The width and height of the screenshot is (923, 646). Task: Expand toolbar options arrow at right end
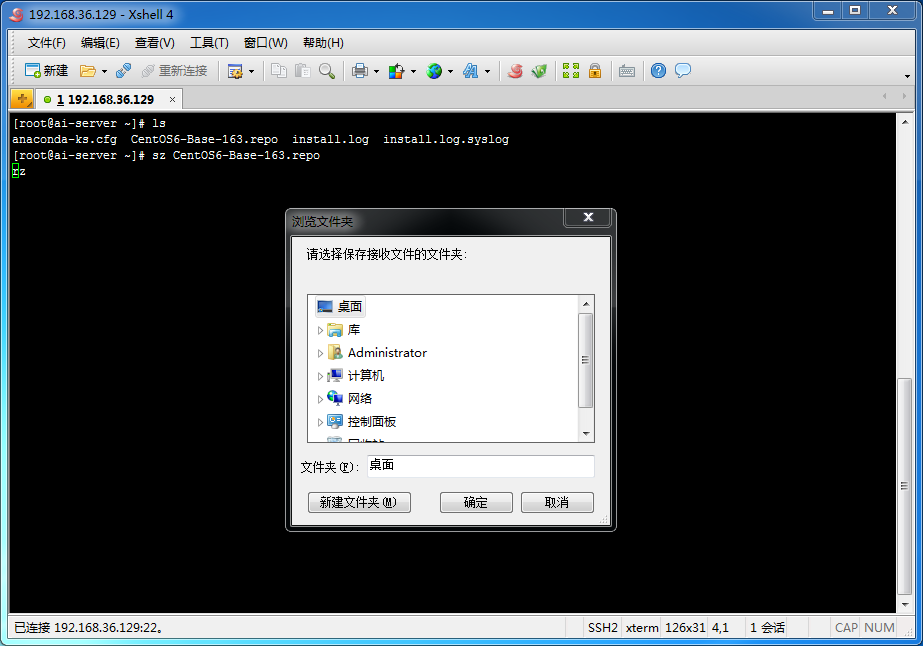tap(907, 76)
